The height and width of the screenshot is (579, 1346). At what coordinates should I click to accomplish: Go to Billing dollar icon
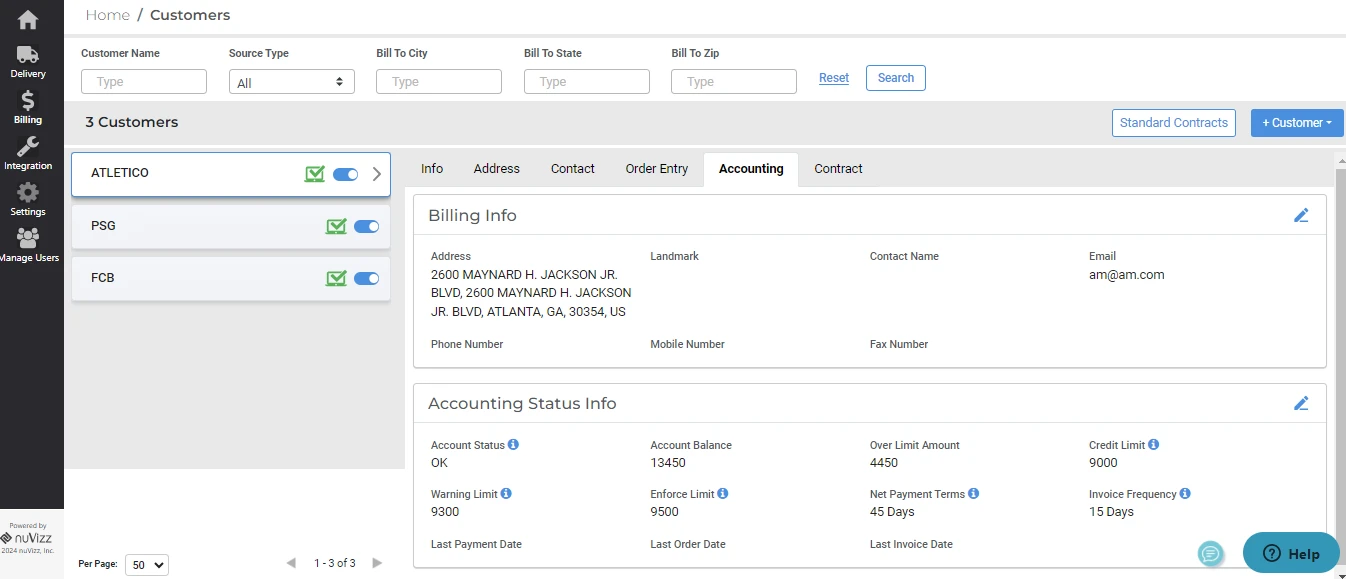(28, 107)
